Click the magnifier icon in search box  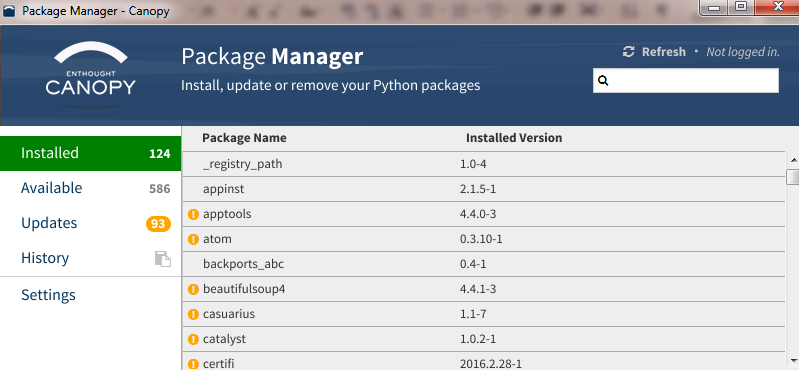603,81
